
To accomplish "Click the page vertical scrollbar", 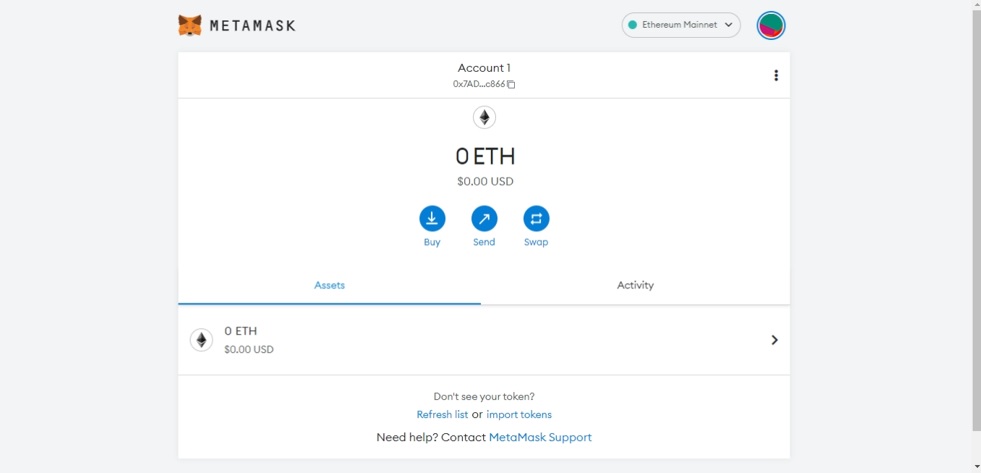I will coord(976,219).
